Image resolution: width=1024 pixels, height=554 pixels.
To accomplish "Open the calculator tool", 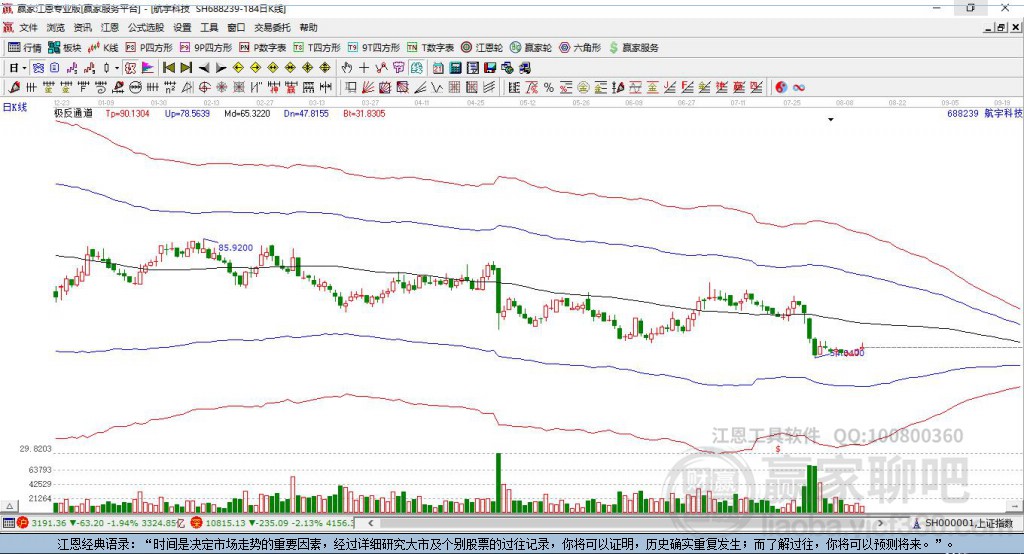I will (455, 67).
